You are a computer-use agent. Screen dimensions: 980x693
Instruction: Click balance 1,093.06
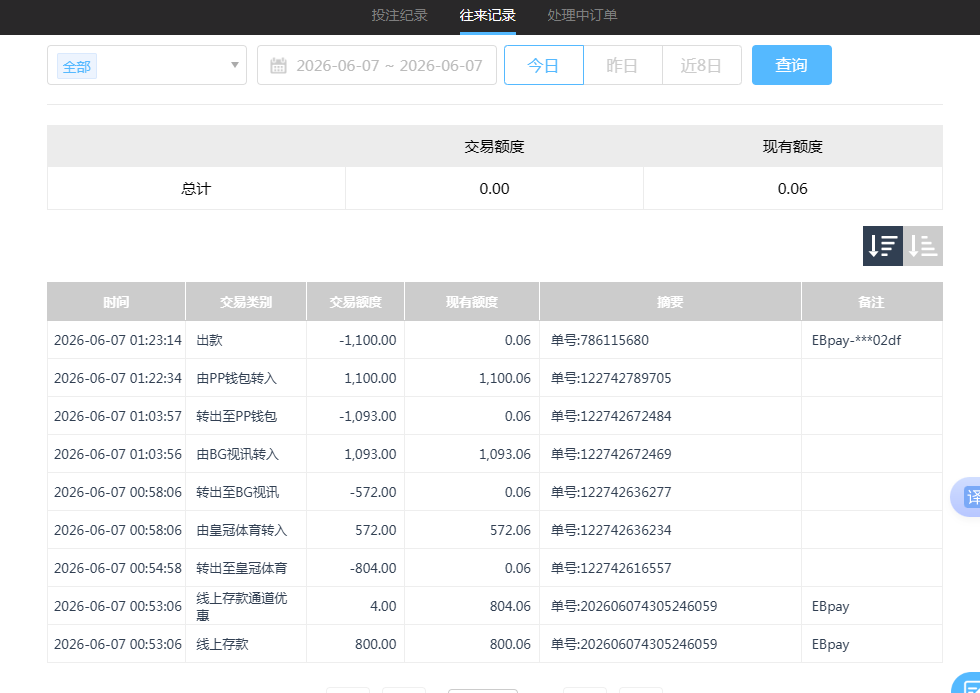pyautogui.click(x=505, y=454)
